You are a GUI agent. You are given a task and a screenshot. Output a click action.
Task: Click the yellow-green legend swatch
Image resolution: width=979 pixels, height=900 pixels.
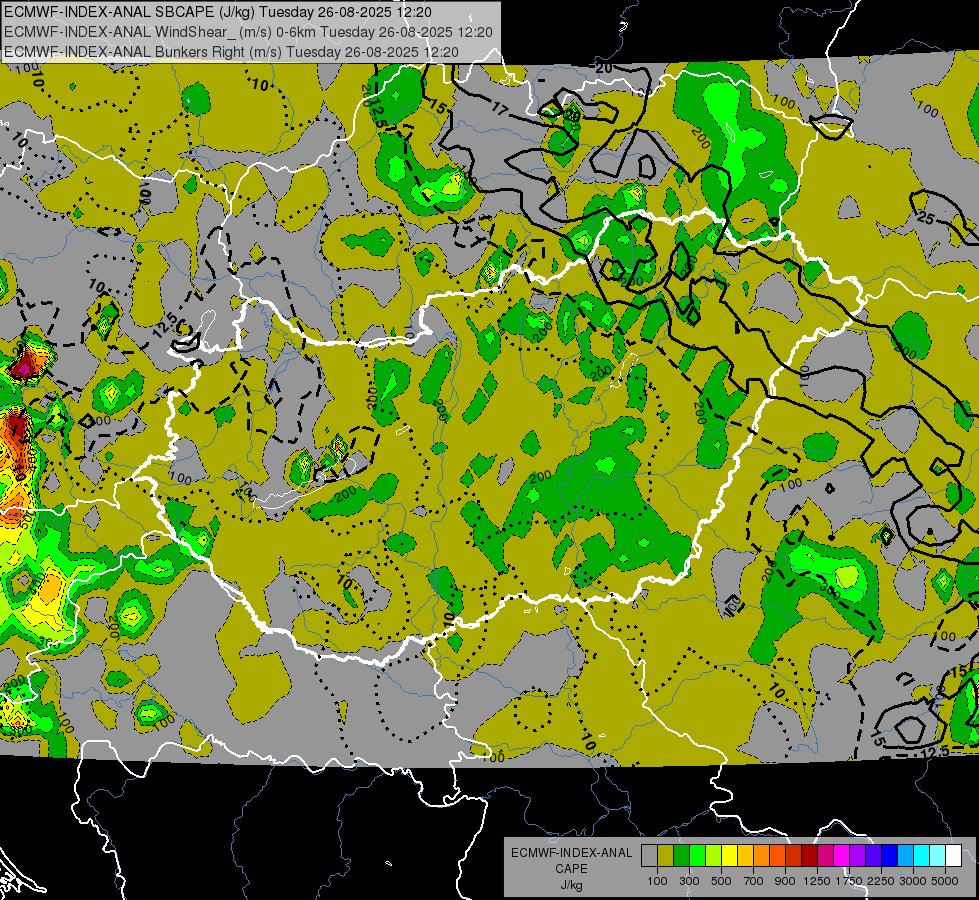coord(714,856)
